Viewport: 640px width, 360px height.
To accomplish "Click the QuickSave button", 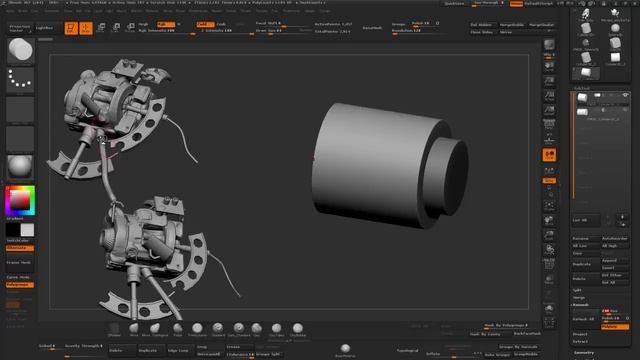I will [454, 3].
